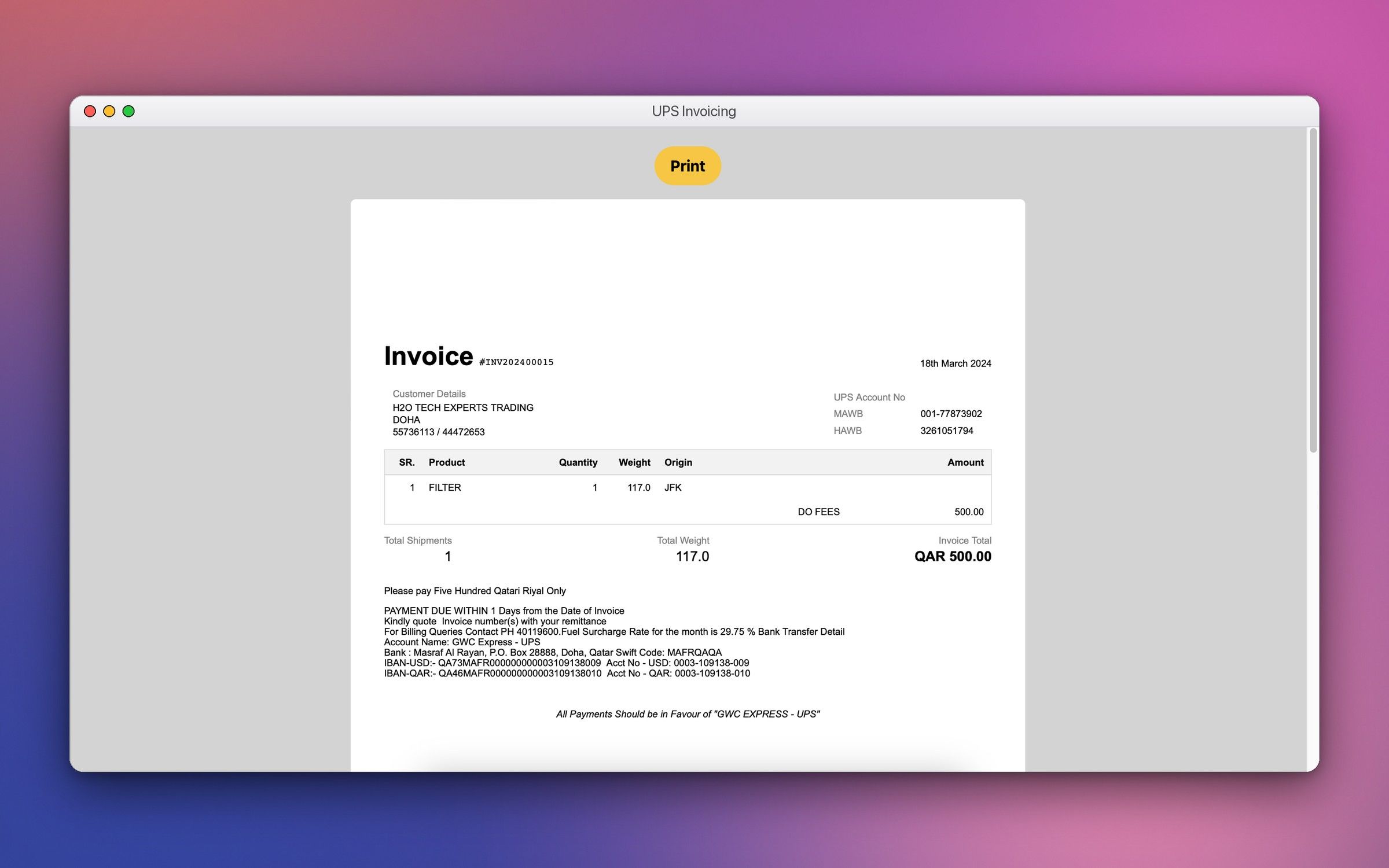Click the JFK origin cell
The height and width of the screenshot is (868, 1389).
tap(673, 487)
